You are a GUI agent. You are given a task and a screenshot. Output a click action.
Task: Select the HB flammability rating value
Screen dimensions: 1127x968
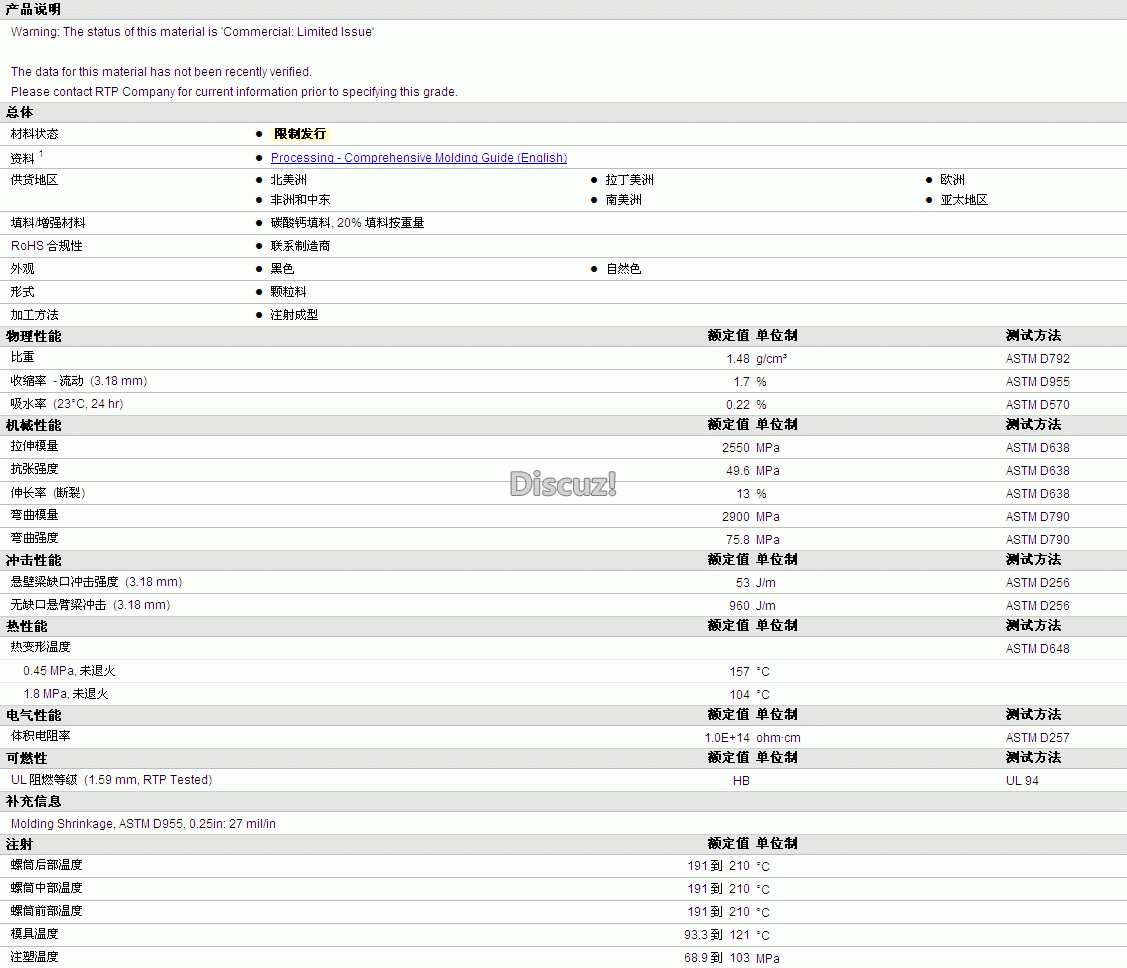(740, 781)
